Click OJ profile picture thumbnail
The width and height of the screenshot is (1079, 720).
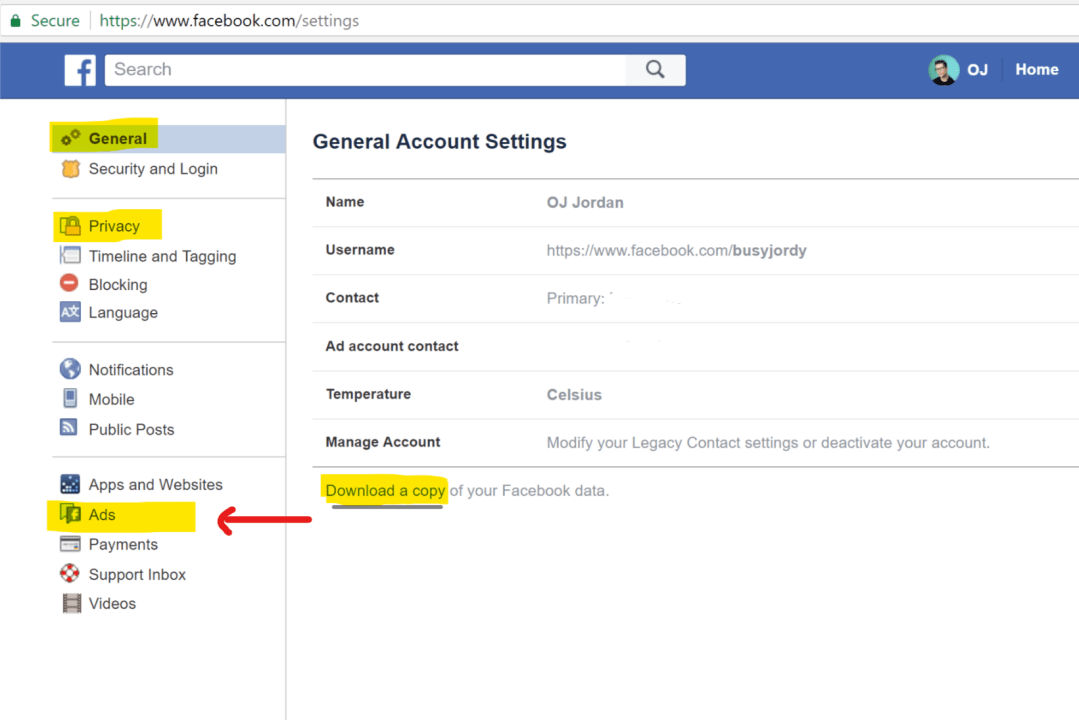tap(943, 70)
